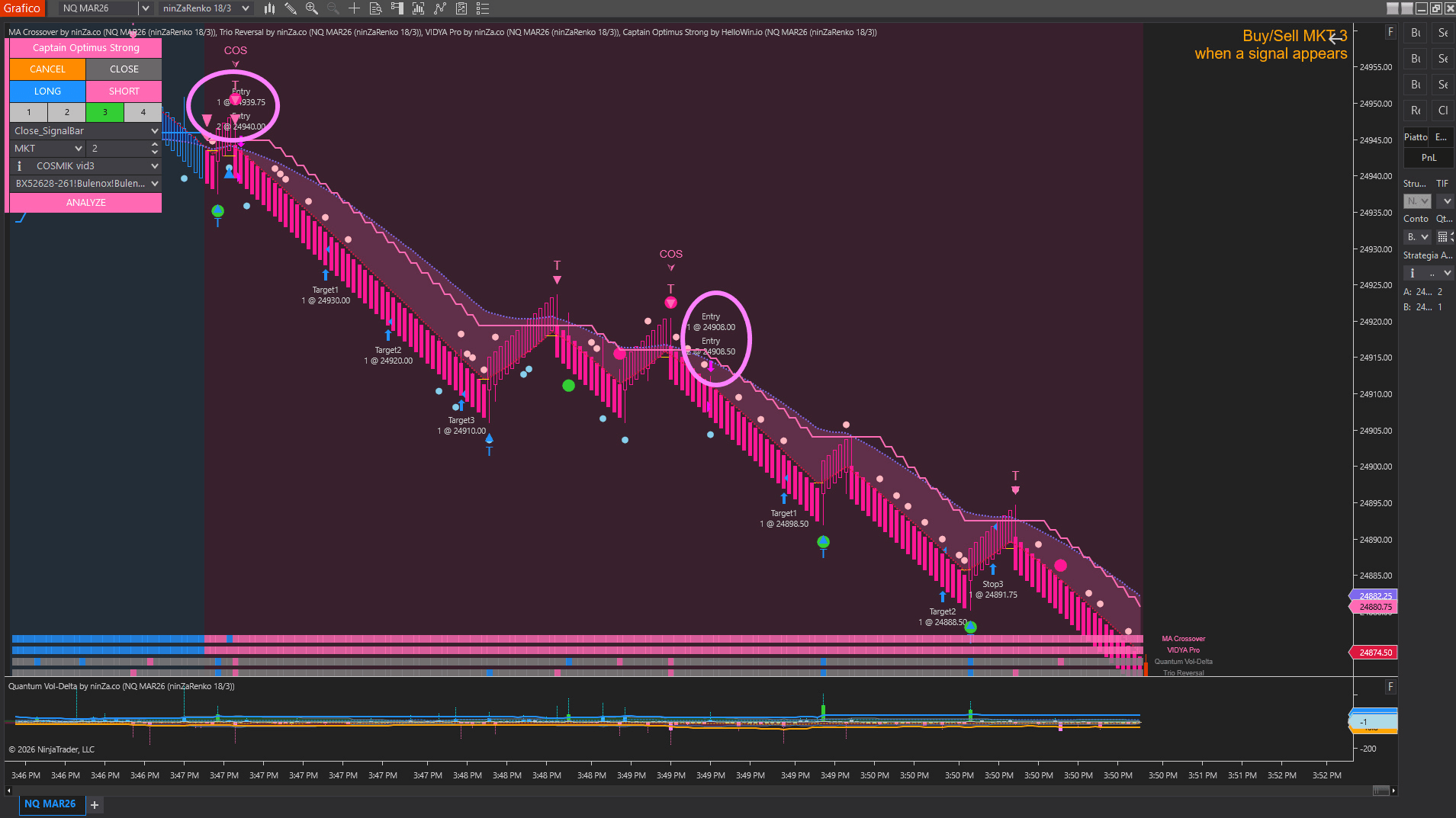Screen dimensions: 1456x818
Task: Click the SHORT order button
Action: pos(124,91)
